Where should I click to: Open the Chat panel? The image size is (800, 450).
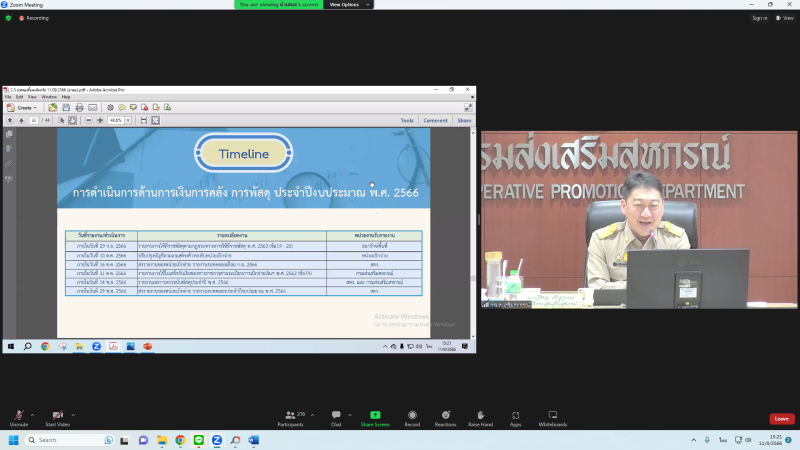tap(336, 418)
